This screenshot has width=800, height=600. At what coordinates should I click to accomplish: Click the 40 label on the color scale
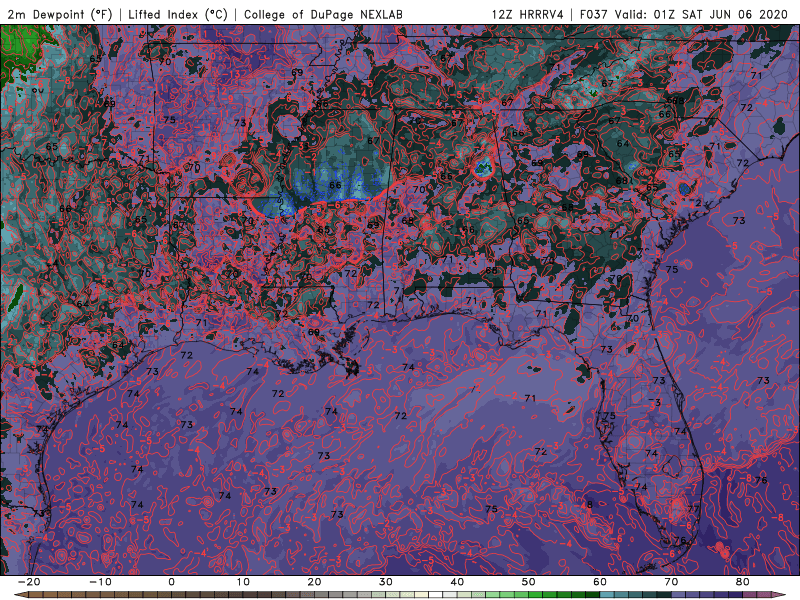click(x=457, y=582)
